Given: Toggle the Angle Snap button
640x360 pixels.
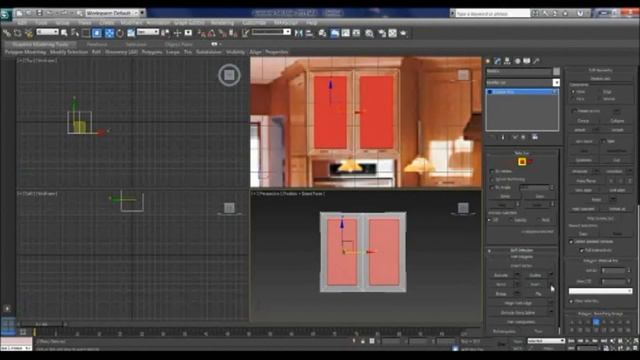Looking at the screenshot, I should pos(212,33).
